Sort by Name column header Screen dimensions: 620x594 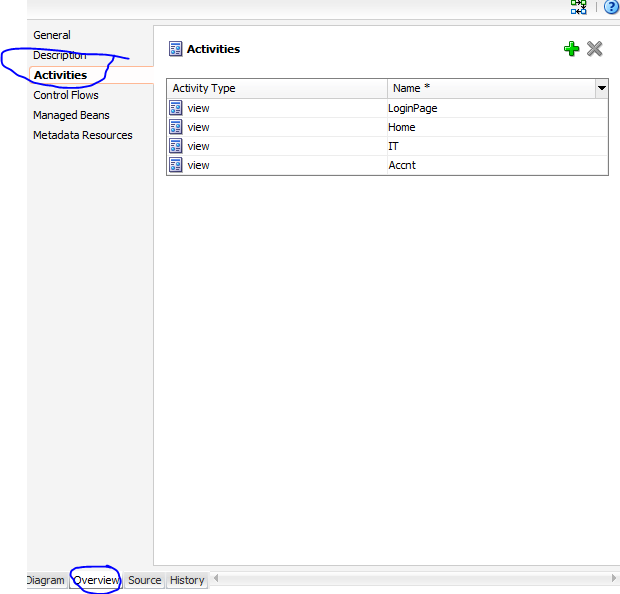pyautogui.click(x=491, y=88)
